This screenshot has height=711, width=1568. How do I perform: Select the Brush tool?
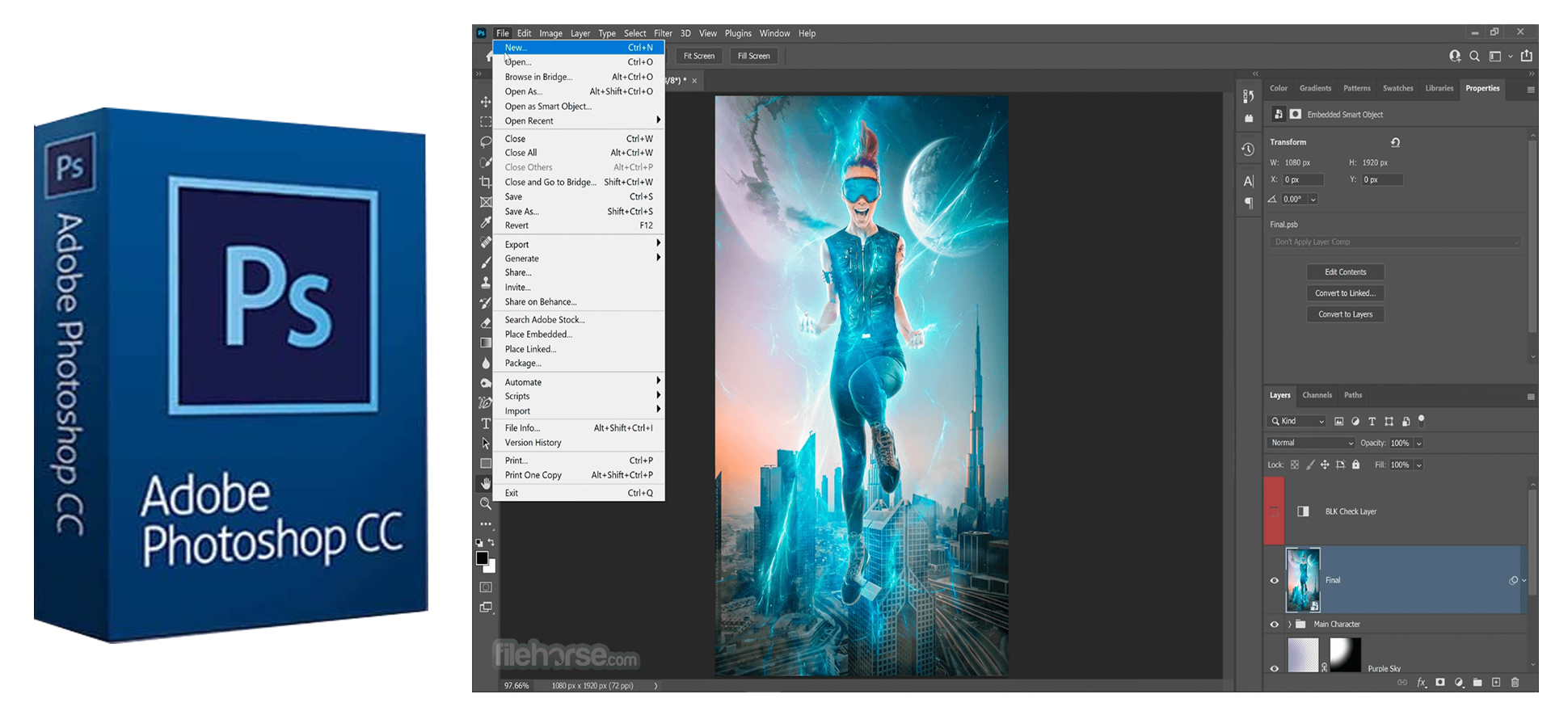[486, 263]
